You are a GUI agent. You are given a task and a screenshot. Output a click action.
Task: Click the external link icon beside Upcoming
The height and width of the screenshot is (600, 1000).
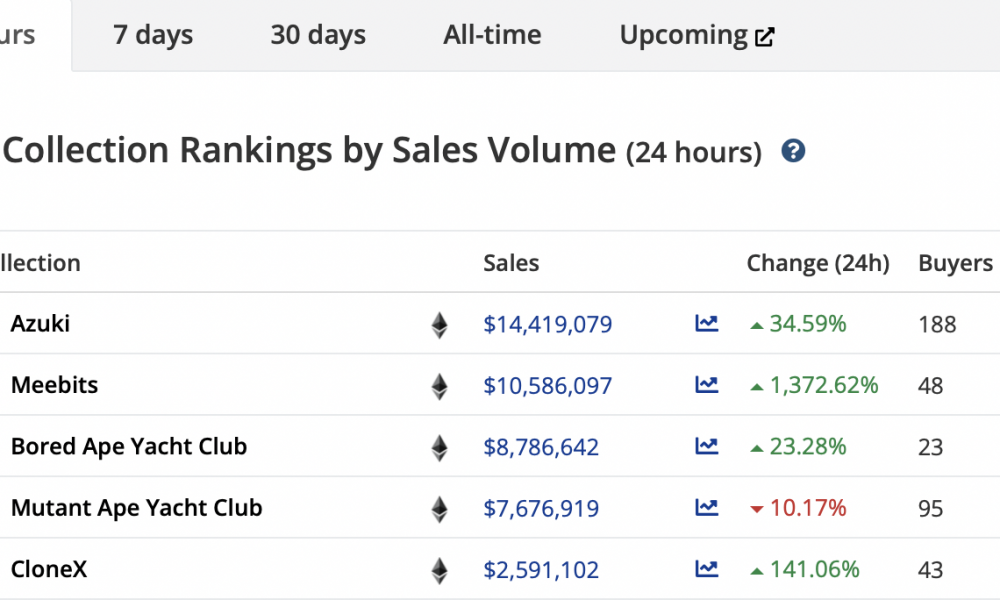pos(765,37)
